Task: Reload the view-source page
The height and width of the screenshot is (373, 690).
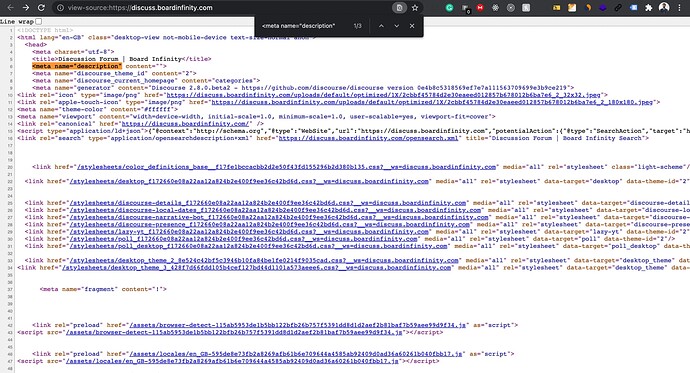Action: click(x=41, y=7)
